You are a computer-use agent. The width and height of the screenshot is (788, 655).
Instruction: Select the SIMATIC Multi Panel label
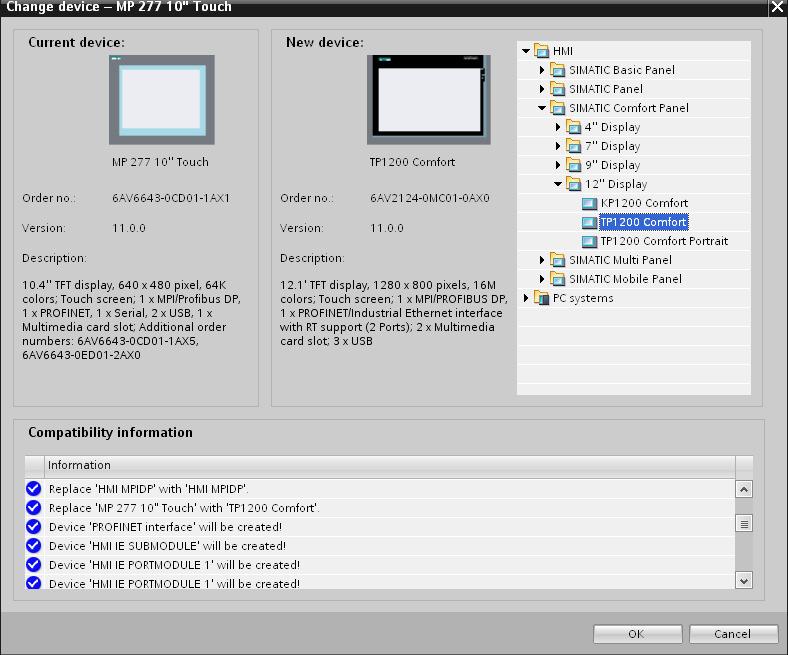[620, 260]
